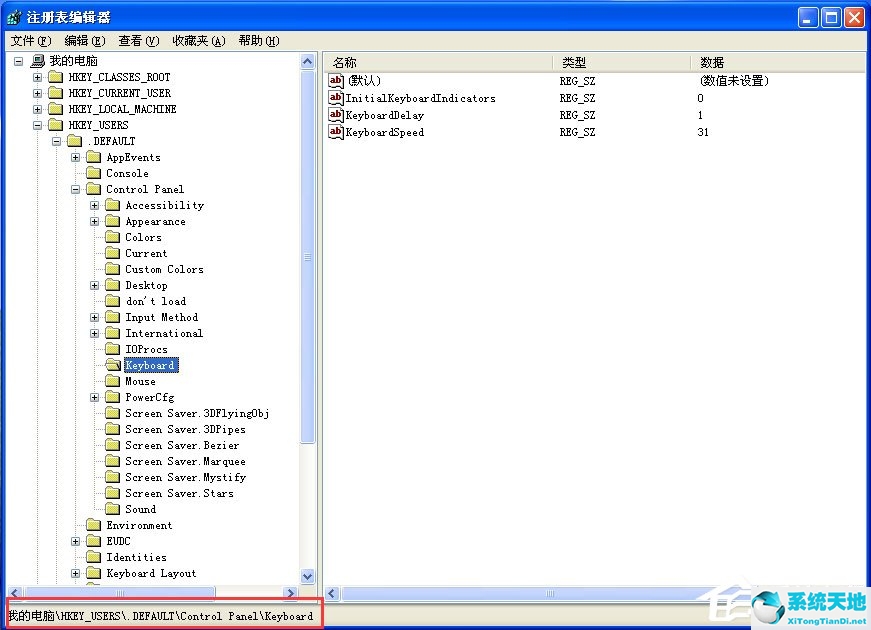Click the Desktop key folder icon
Viewport: 871px width, 630px height.
click(x=114, y=285)
